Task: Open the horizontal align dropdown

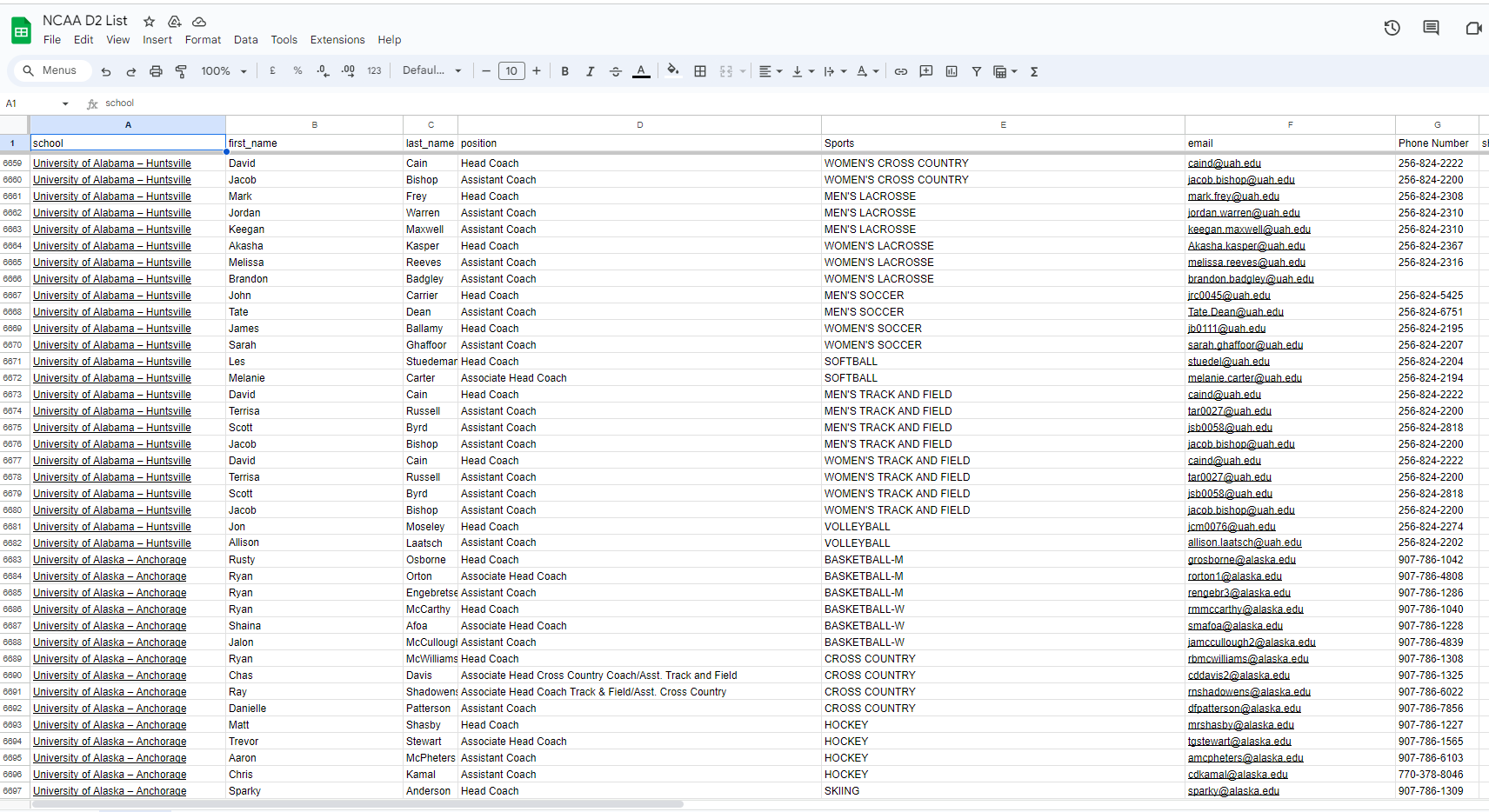Action: (x=771, y=71)
